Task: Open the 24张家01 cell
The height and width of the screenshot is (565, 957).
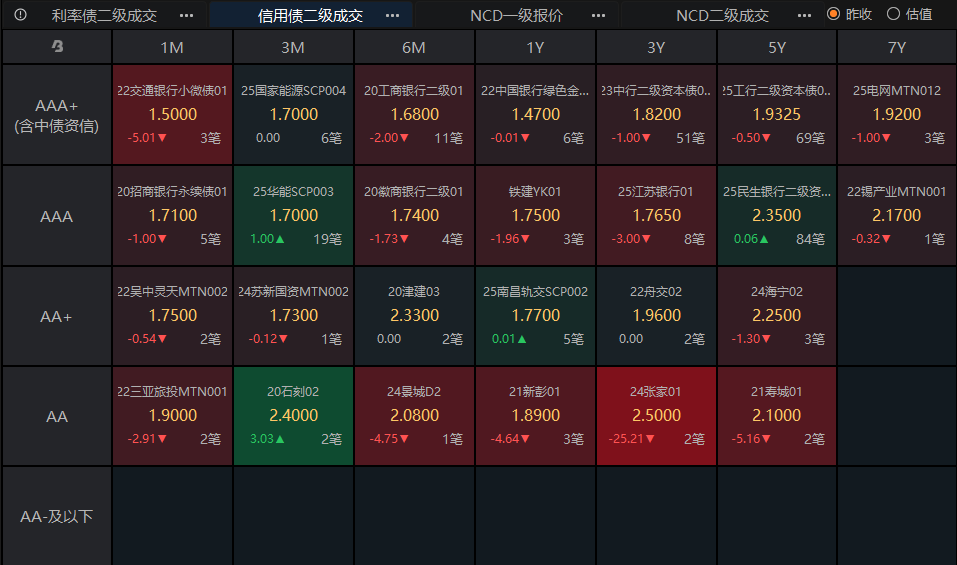Action: pyautogui.click(x=656, y=416)
